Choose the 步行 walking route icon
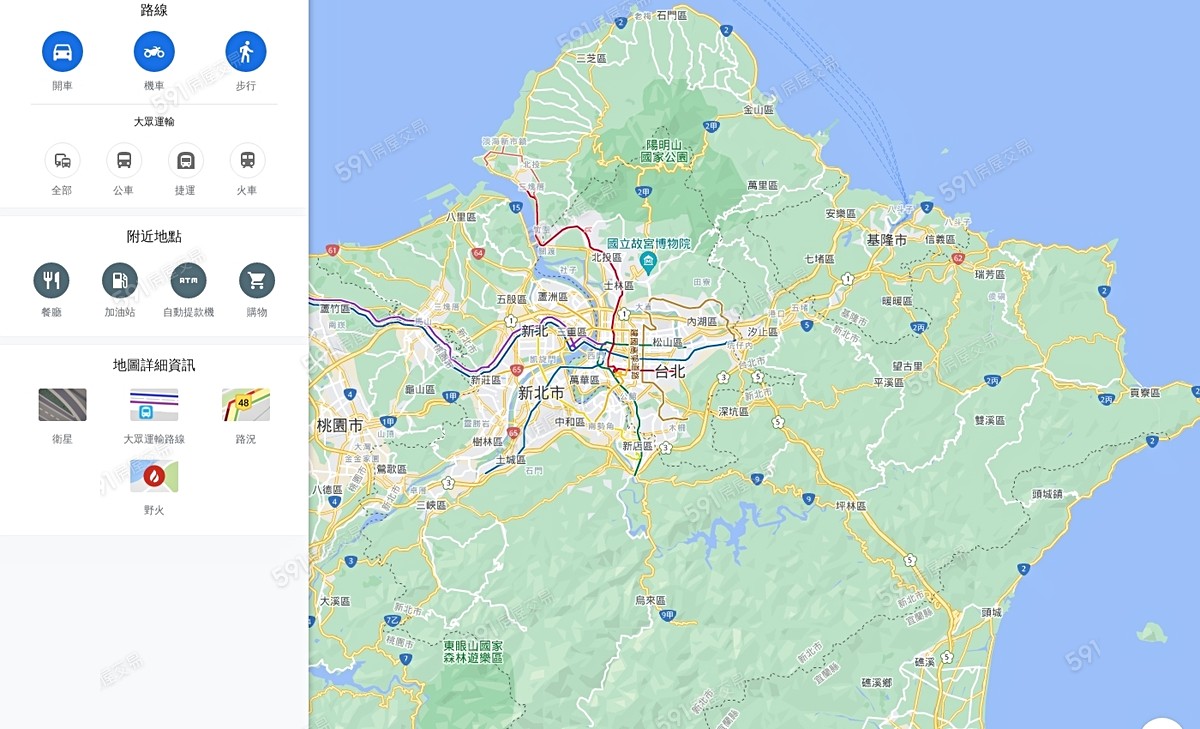Image resolution: width=1200 pixels, height=729 pixels. [246, 51]
